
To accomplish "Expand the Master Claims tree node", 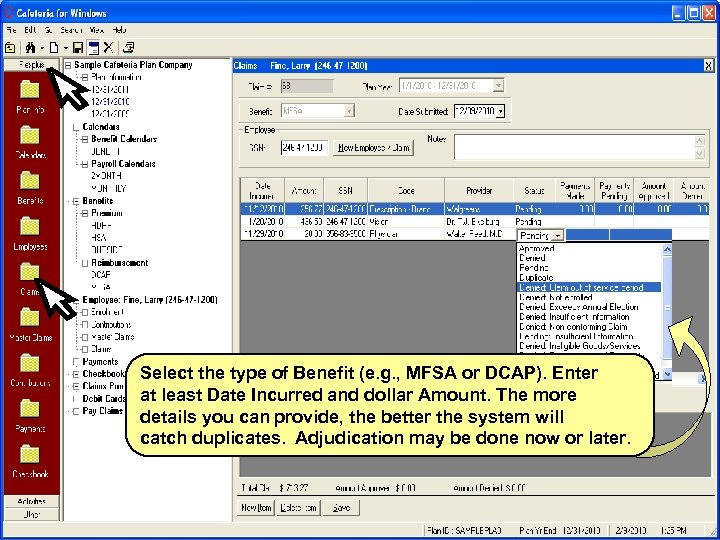I will click(85, 337).
